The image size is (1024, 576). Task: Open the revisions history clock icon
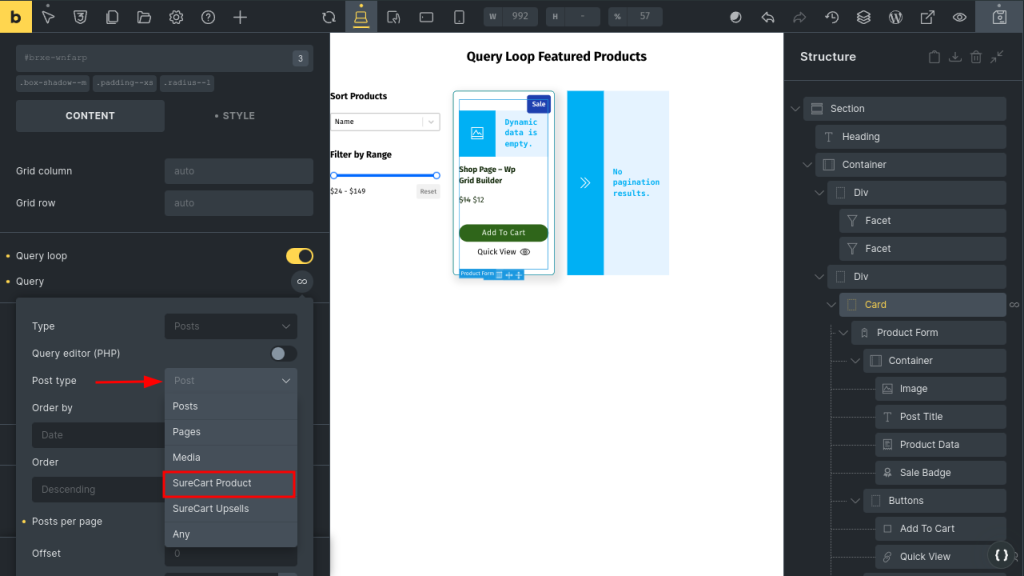point(832,17)
